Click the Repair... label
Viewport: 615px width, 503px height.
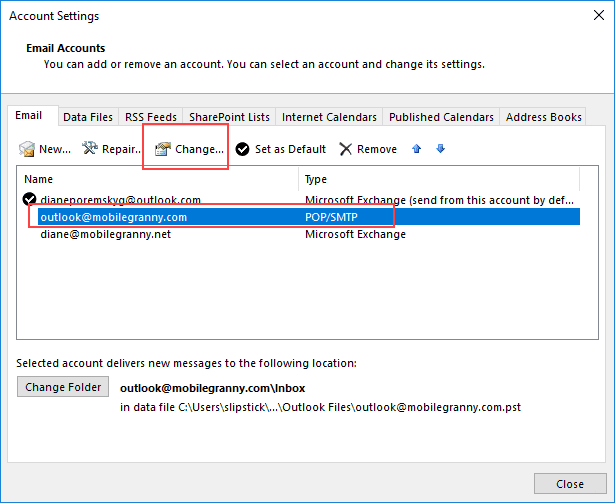point(121,149)
